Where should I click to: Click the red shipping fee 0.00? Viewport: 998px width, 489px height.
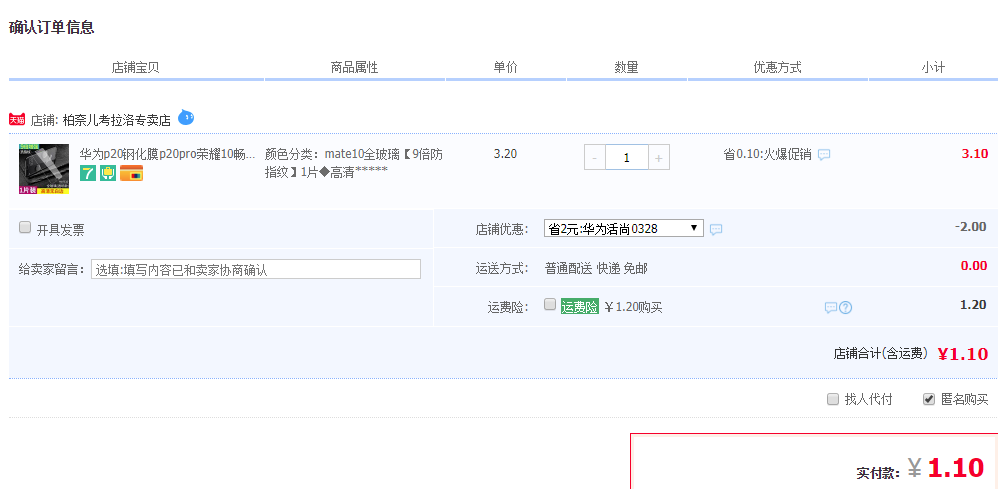point(974,266)
